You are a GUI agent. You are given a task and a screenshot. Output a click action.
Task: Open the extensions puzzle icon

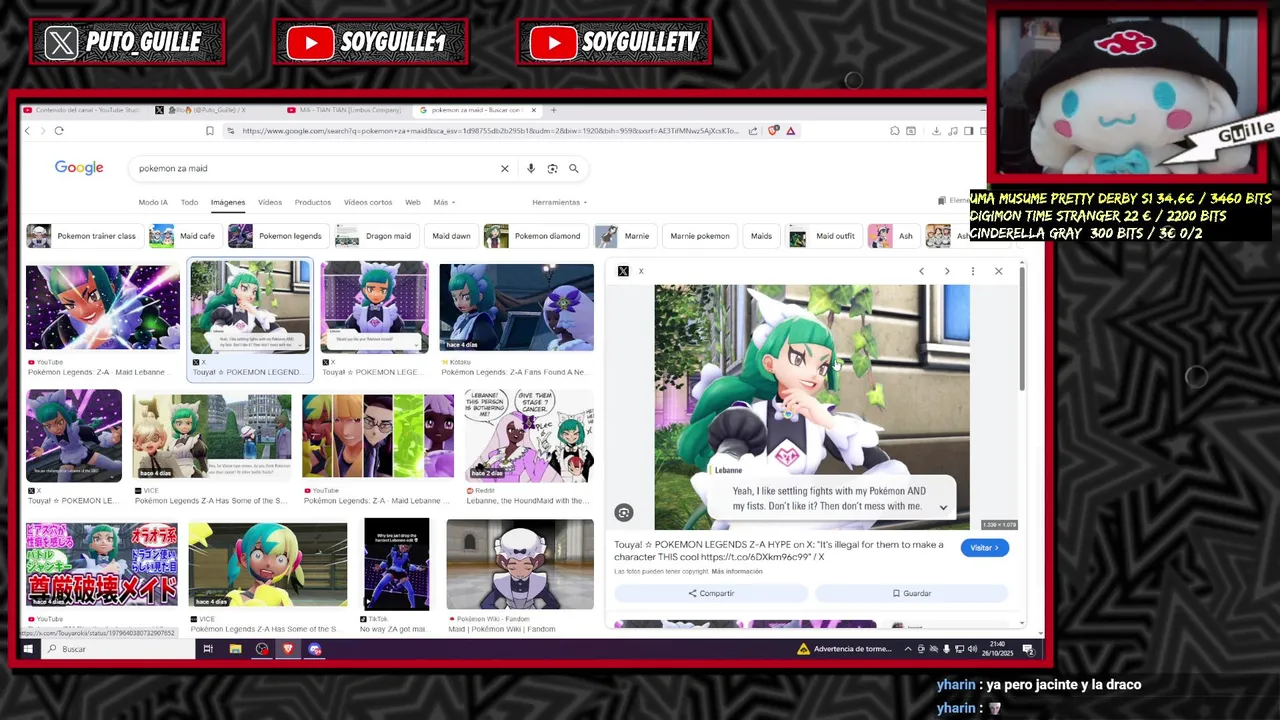pyautogui.click(x=894, y=131)
